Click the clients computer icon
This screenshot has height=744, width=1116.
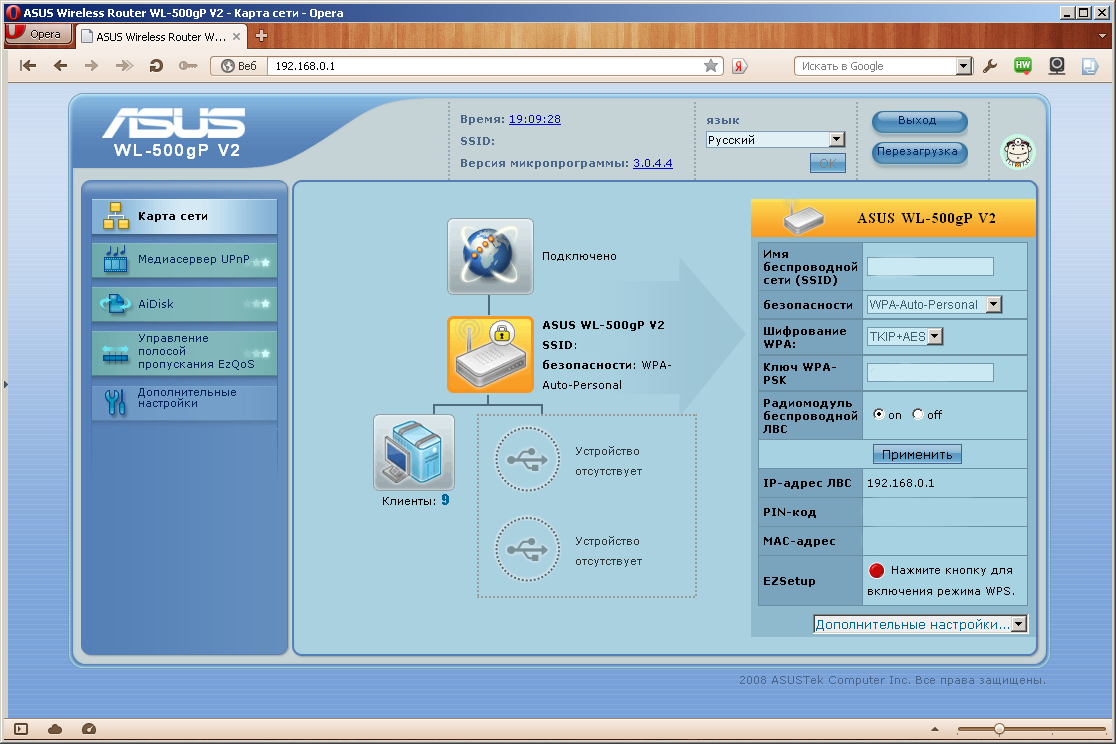point(414,453)
